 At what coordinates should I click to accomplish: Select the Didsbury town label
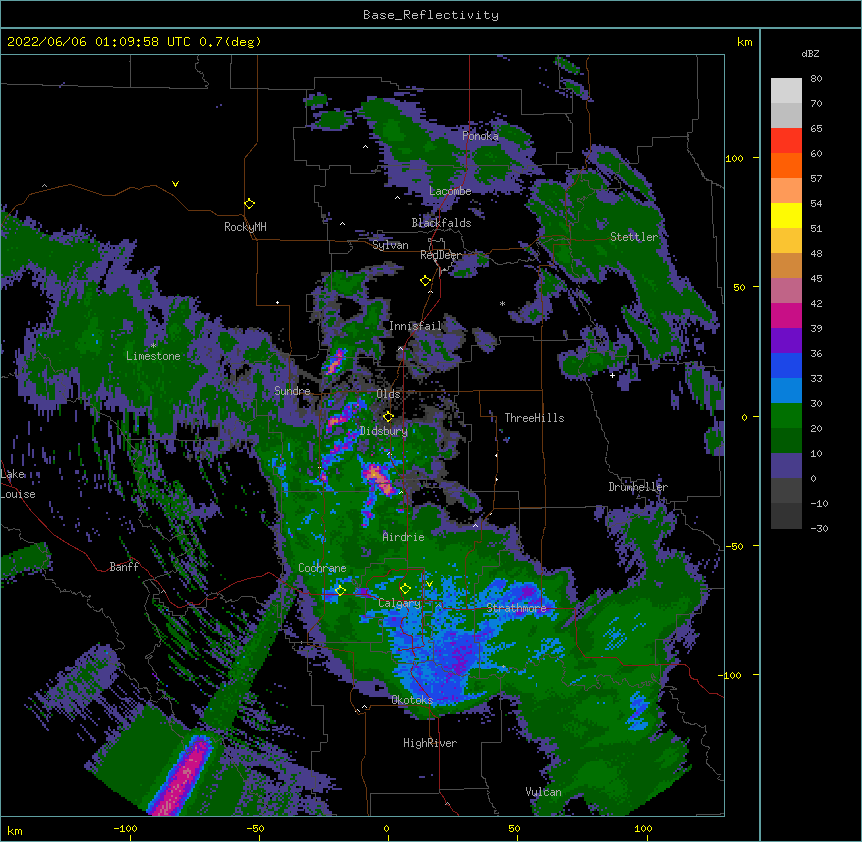384,431
